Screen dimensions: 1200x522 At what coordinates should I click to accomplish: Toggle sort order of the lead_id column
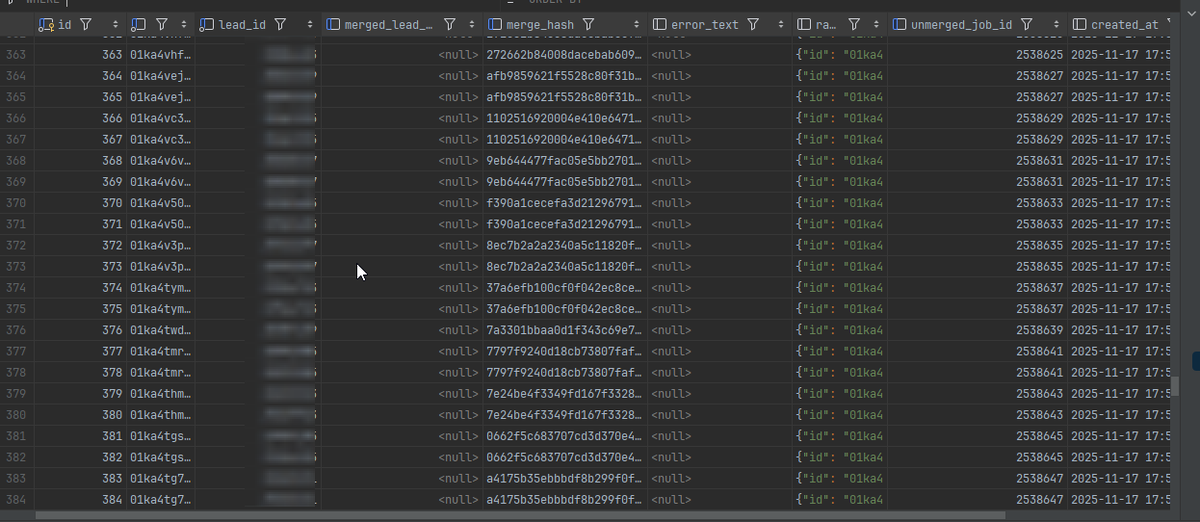[311, 24]
